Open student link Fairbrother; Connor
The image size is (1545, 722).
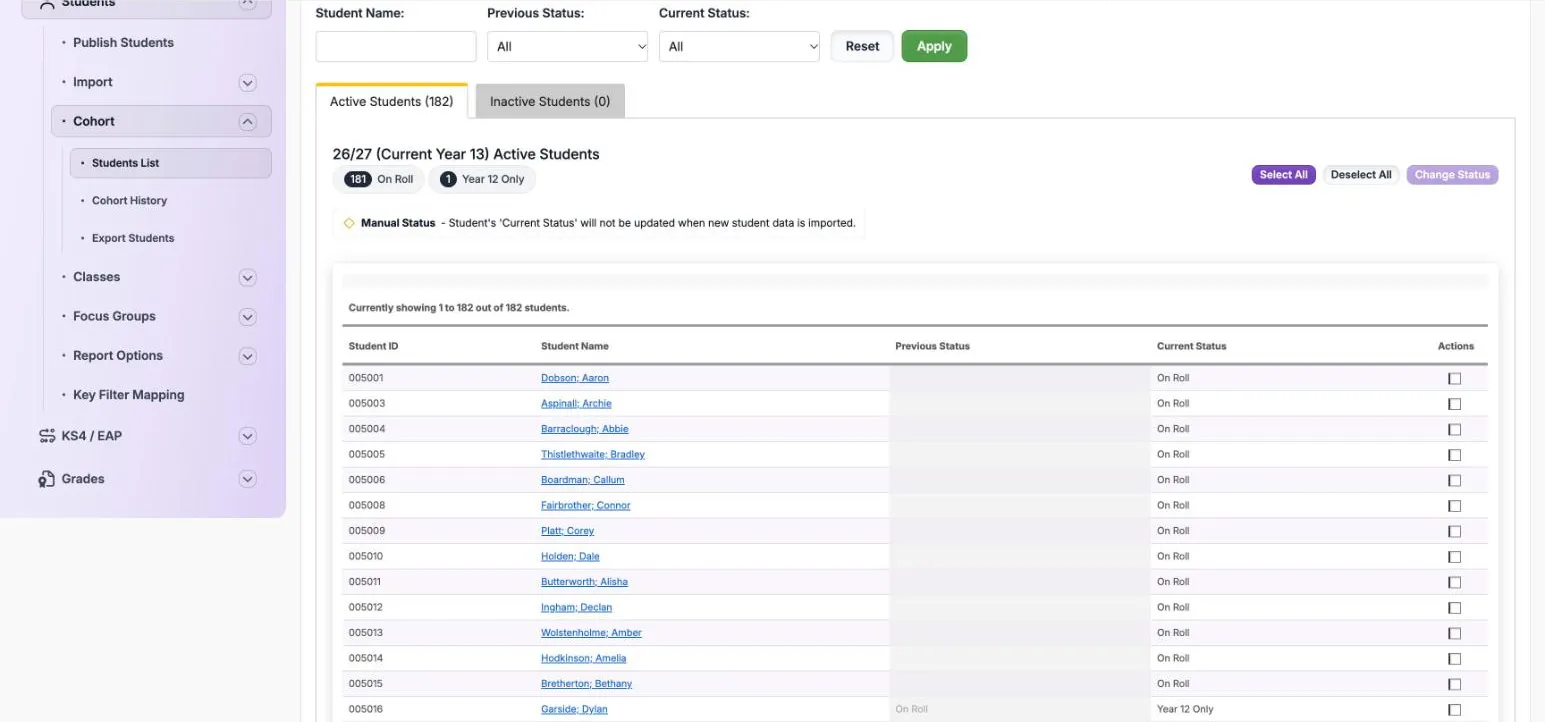coord(586,506)
